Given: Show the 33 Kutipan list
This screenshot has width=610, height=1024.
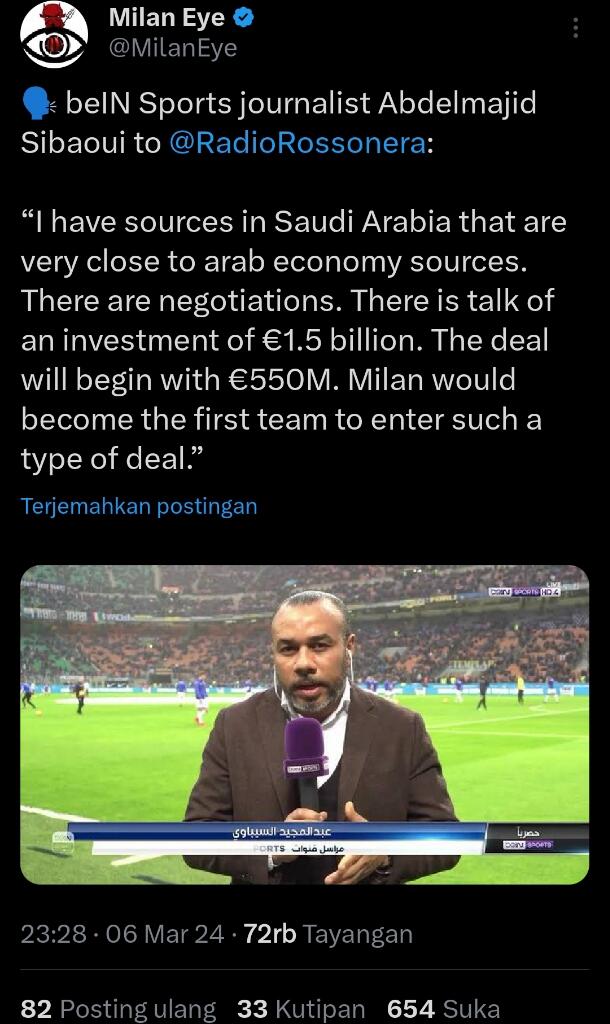Looking at the screenshot, I should (x=301, y=1008).
